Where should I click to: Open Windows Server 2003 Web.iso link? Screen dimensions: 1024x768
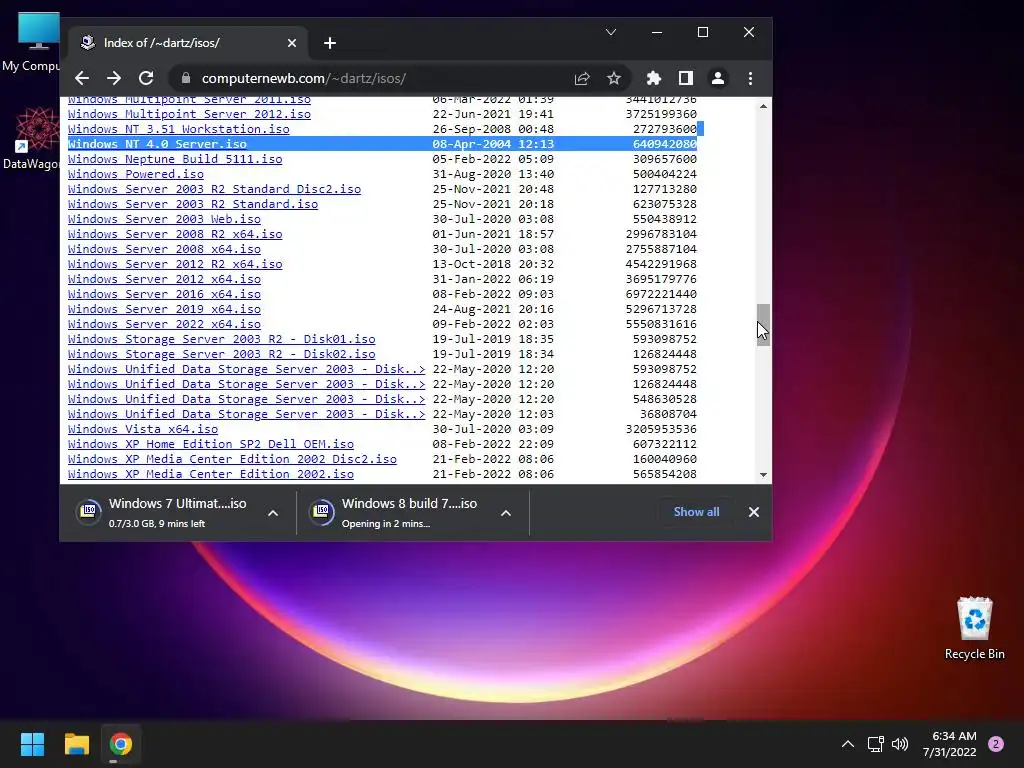tap(164, 219)
